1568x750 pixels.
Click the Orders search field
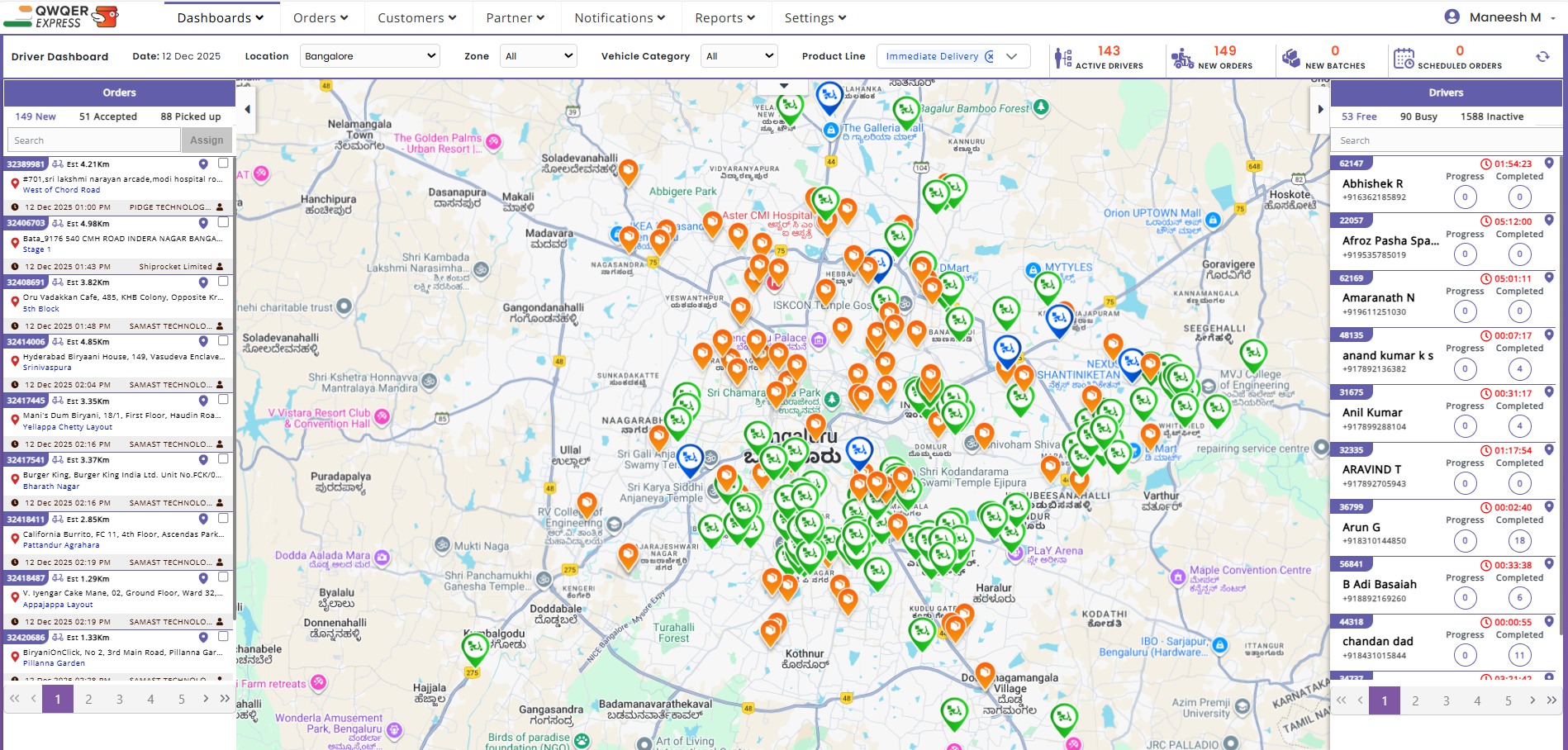[x=93, y=140]
